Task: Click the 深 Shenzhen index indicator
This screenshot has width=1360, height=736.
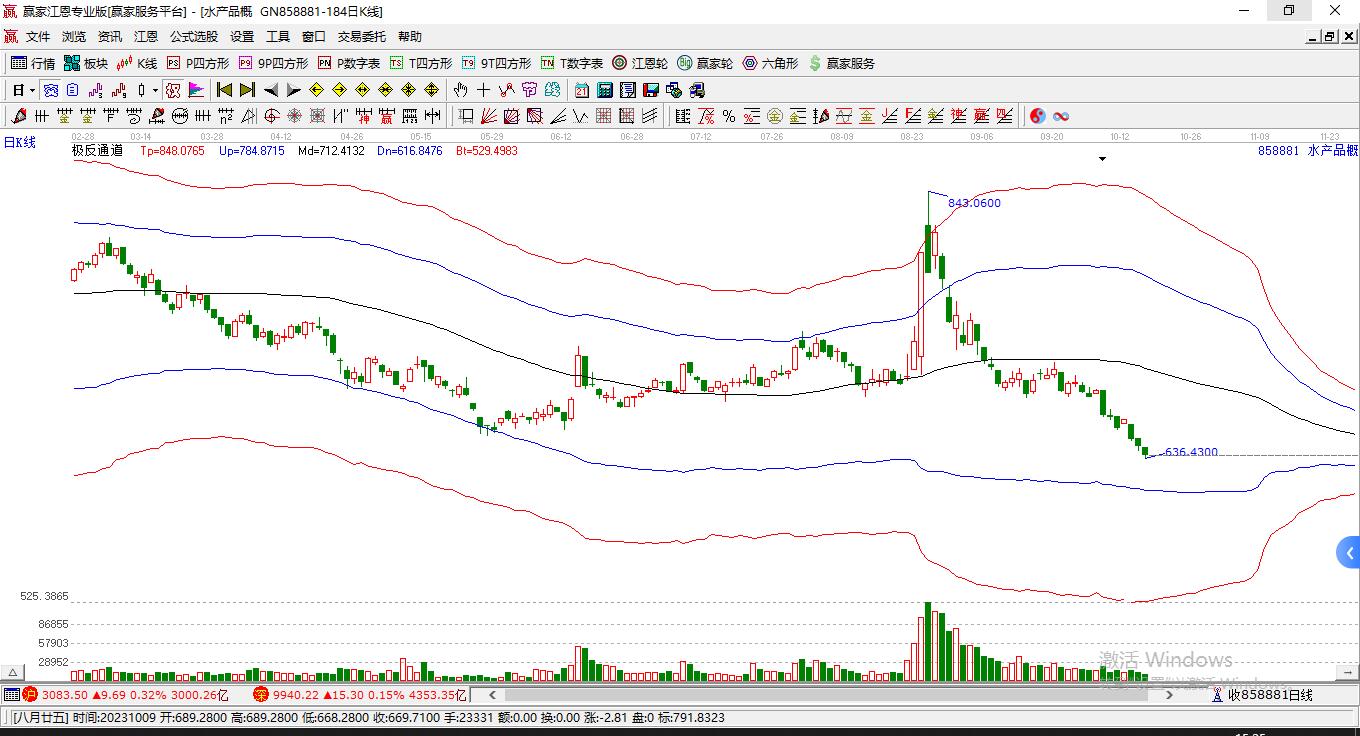Action: 261,694
